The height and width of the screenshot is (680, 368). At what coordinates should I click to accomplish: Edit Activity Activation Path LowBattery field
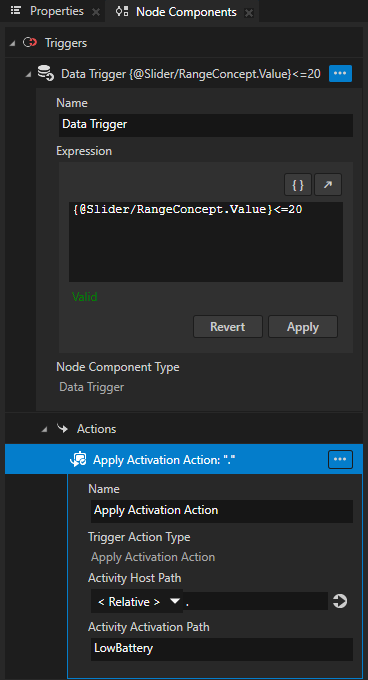[221, 649]
